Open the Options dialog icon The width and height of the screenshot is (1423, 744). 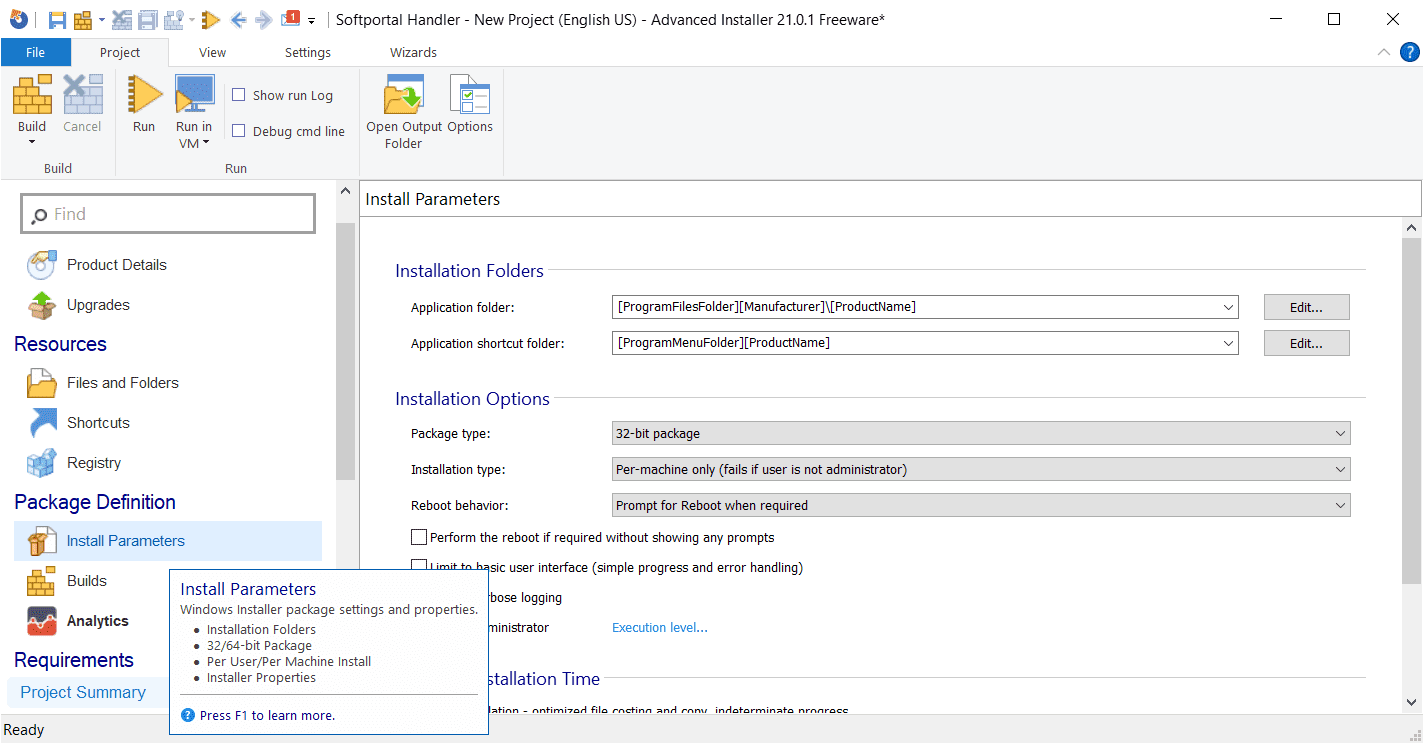point(469,98)
